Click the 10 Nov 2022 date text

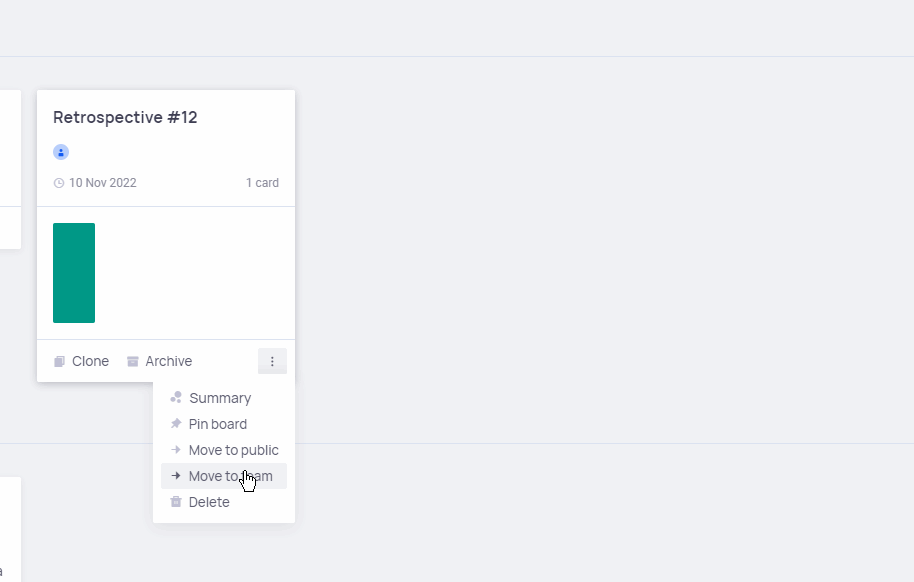[x=103, y=183]
